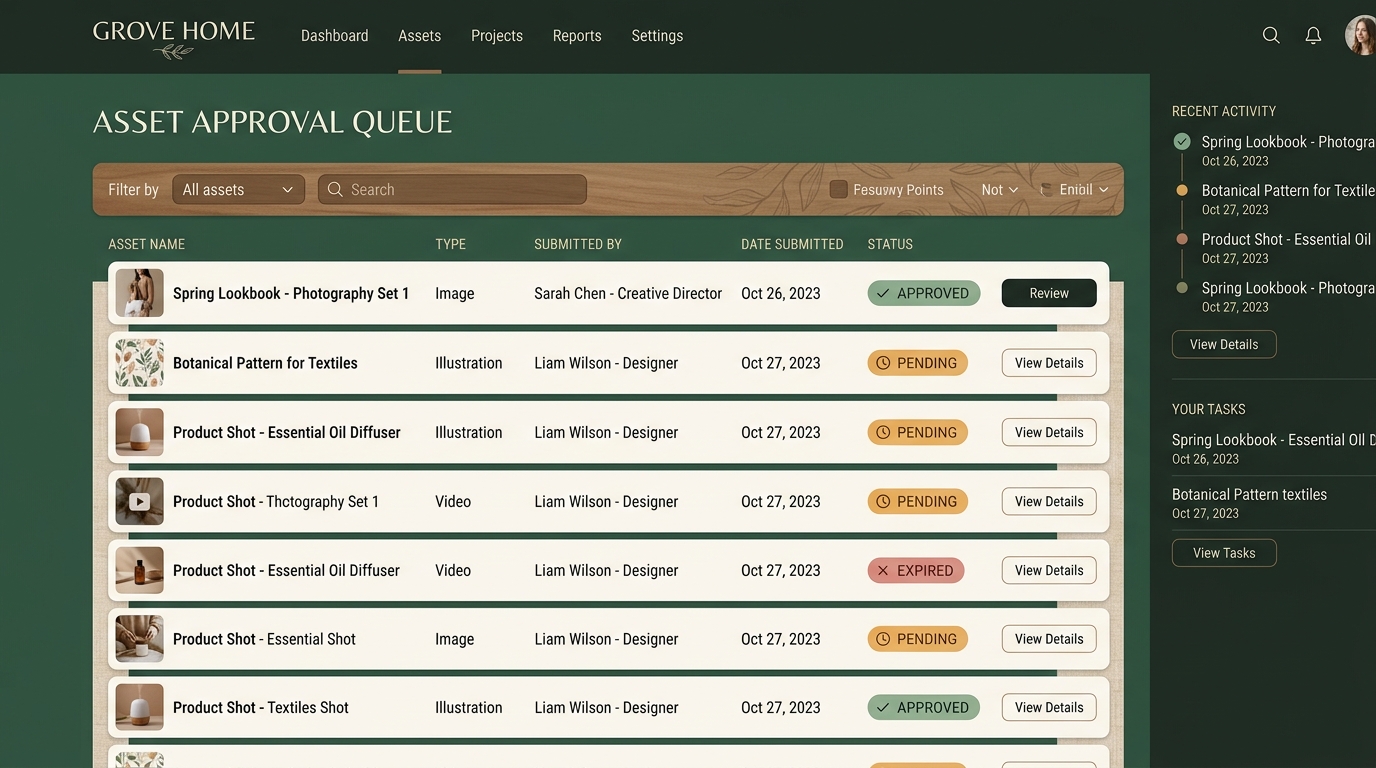Toggle the Fesuwy Points checkbox
Screen dimensions: 1376x768
point(839,189)
